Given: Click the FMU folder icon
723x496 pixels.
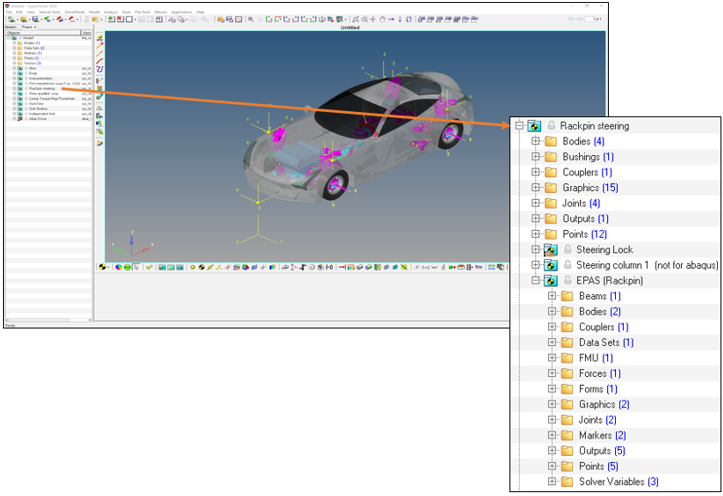Looking at the screenshot, I should click(x=567, y=358).
